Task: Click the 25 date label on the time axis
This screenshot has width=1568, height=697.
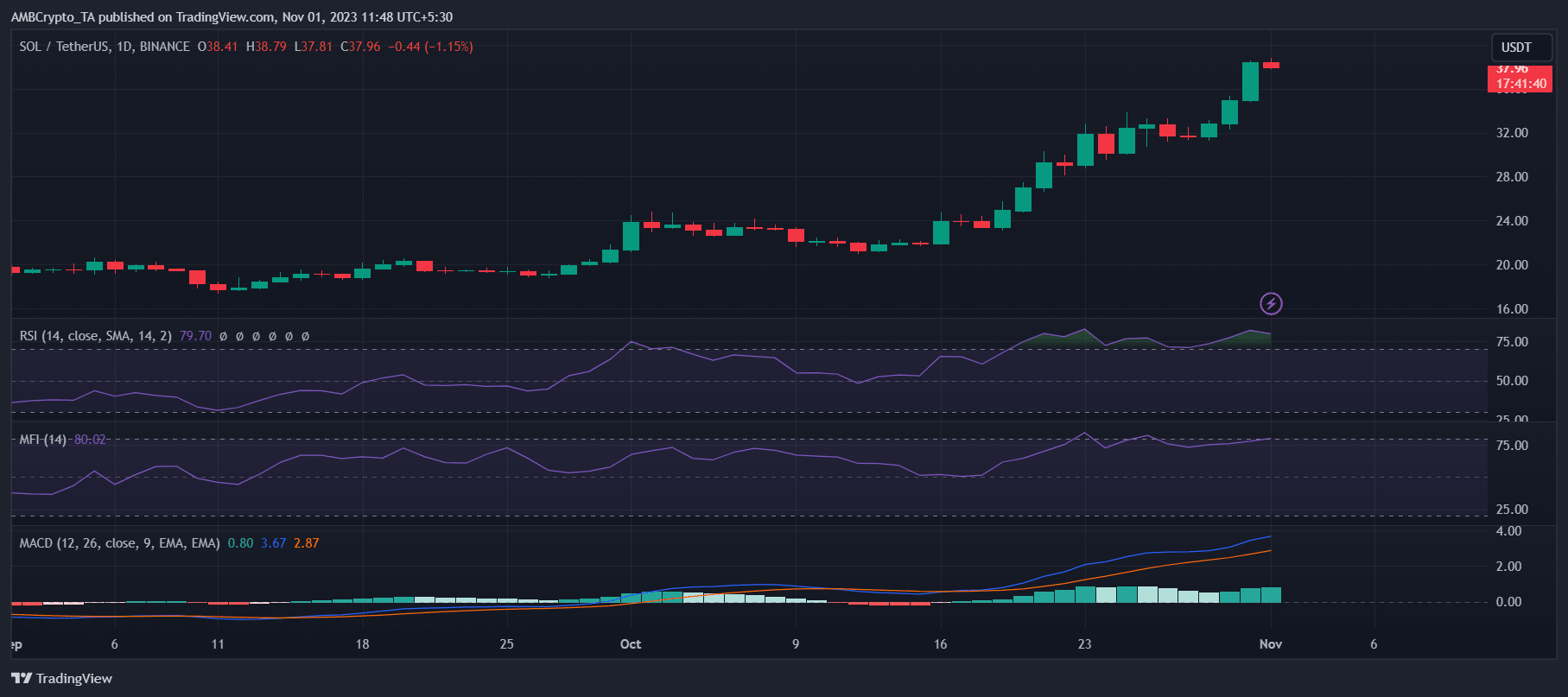Action: click(x=506, y=644)
